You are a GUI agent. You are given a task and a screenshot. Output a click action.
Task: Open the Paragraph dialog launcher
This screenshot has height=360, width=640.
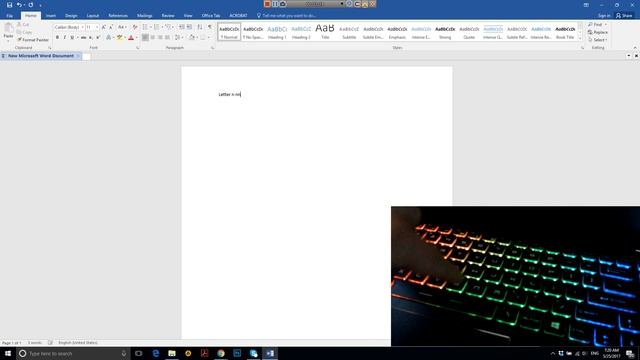point(213,48)
